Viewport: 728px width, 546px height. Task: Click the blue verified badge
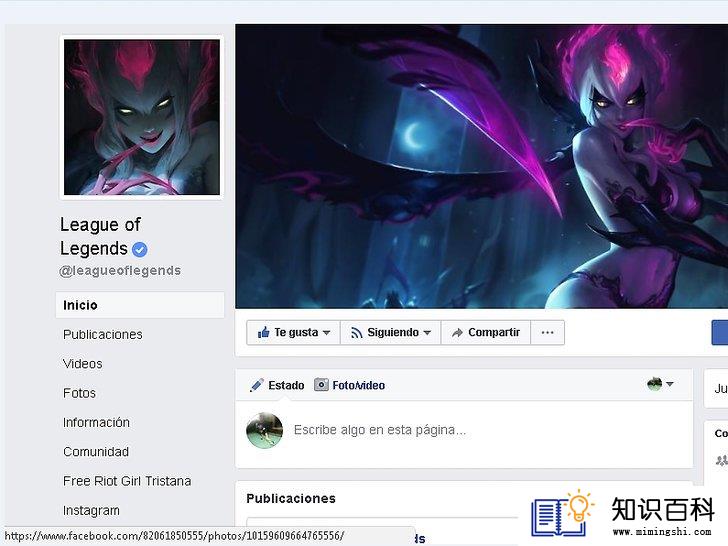click(x=140, y=250)
